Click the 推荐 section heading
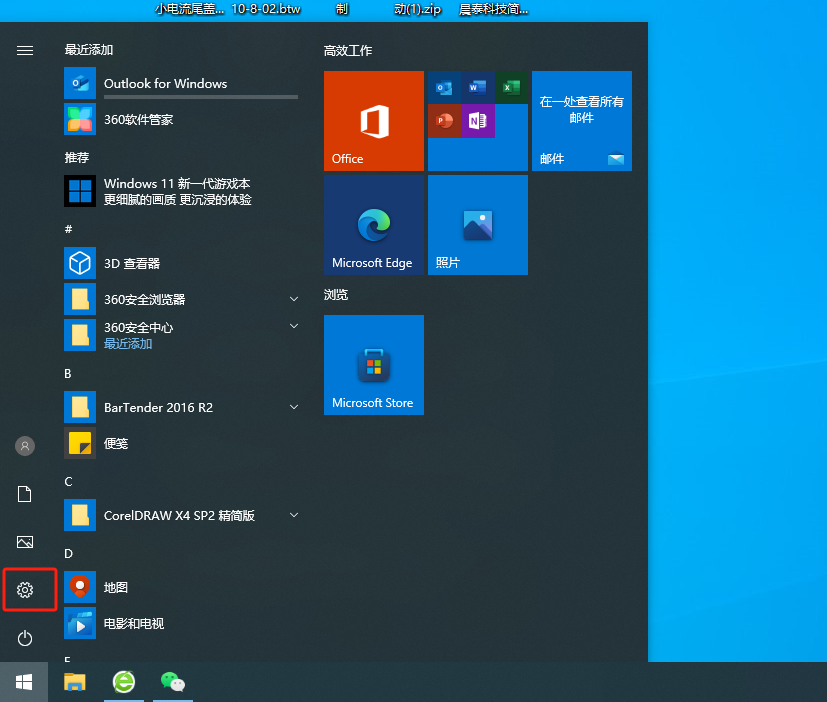 (x=76, y=158)
